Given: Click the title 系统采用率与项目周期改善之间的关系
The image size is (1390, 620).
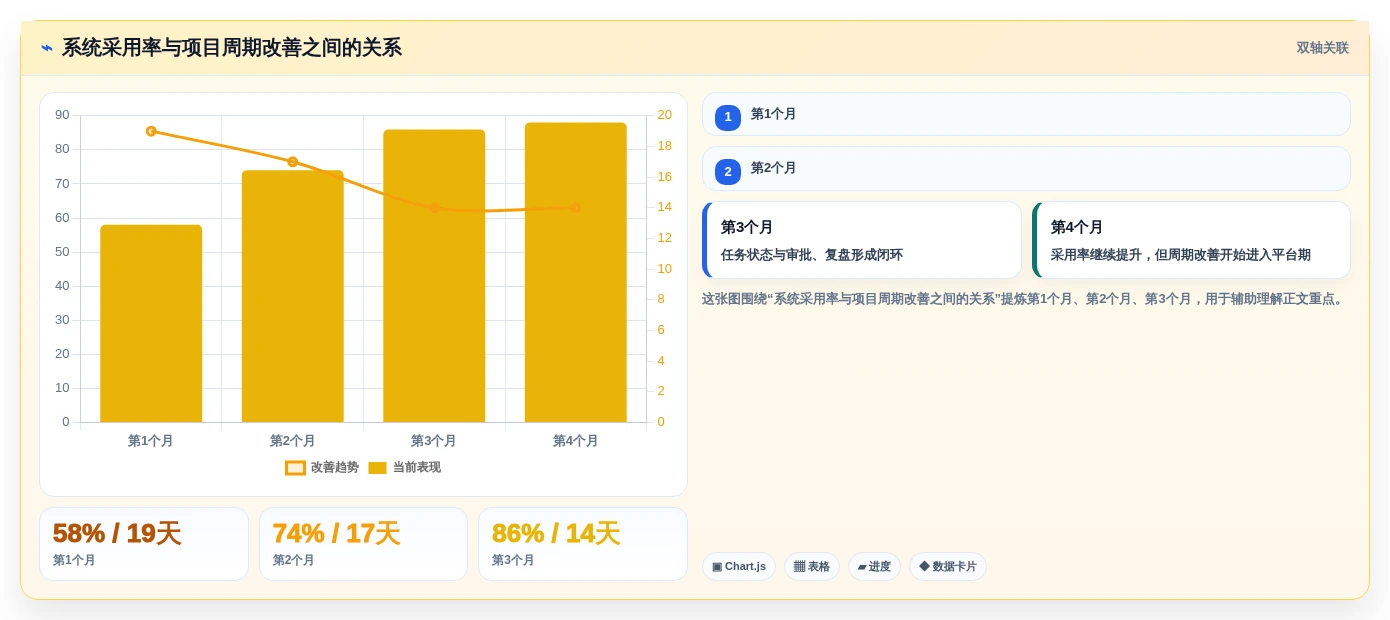Looking at the screenshot, I should pyautogui.click(x=232, y=48).
